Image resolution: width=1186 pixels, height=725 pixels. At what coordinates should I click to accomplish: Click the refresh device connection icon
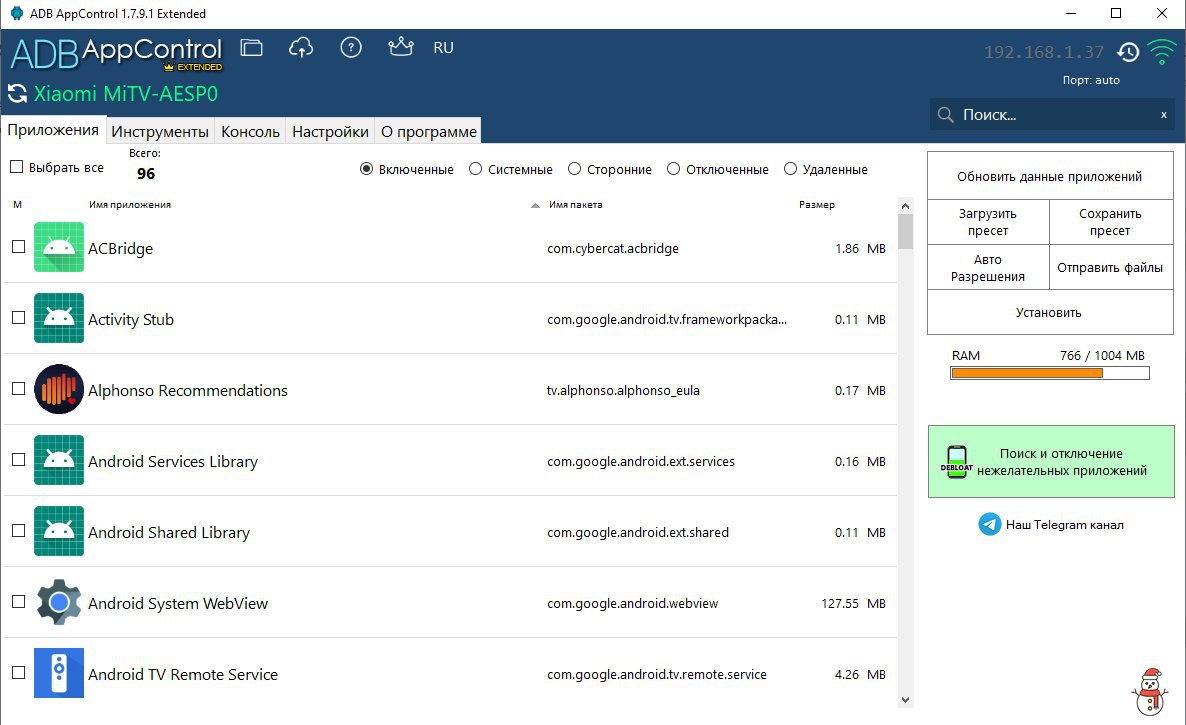point(17,94)
